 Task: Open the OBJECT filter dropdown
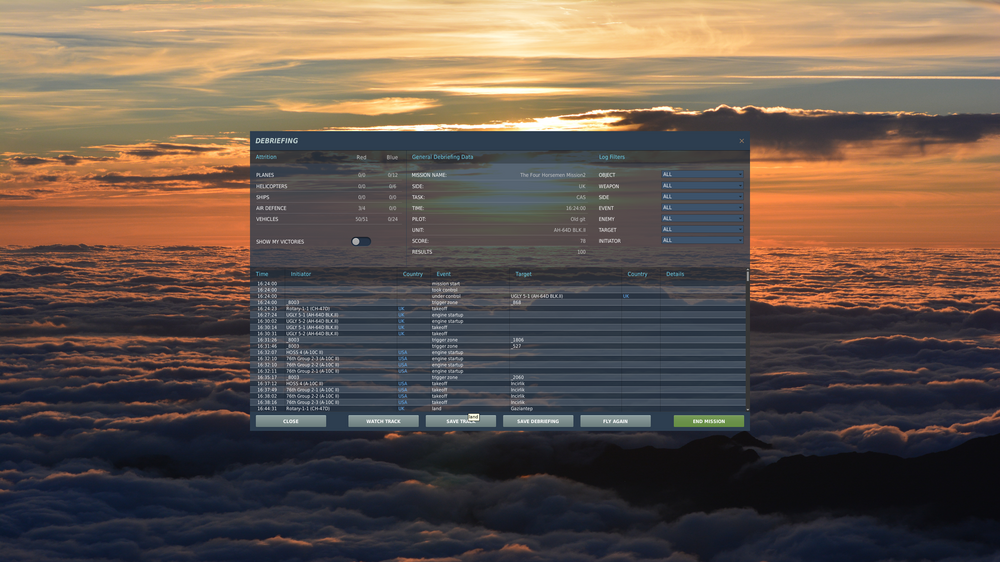coord(702,174)
